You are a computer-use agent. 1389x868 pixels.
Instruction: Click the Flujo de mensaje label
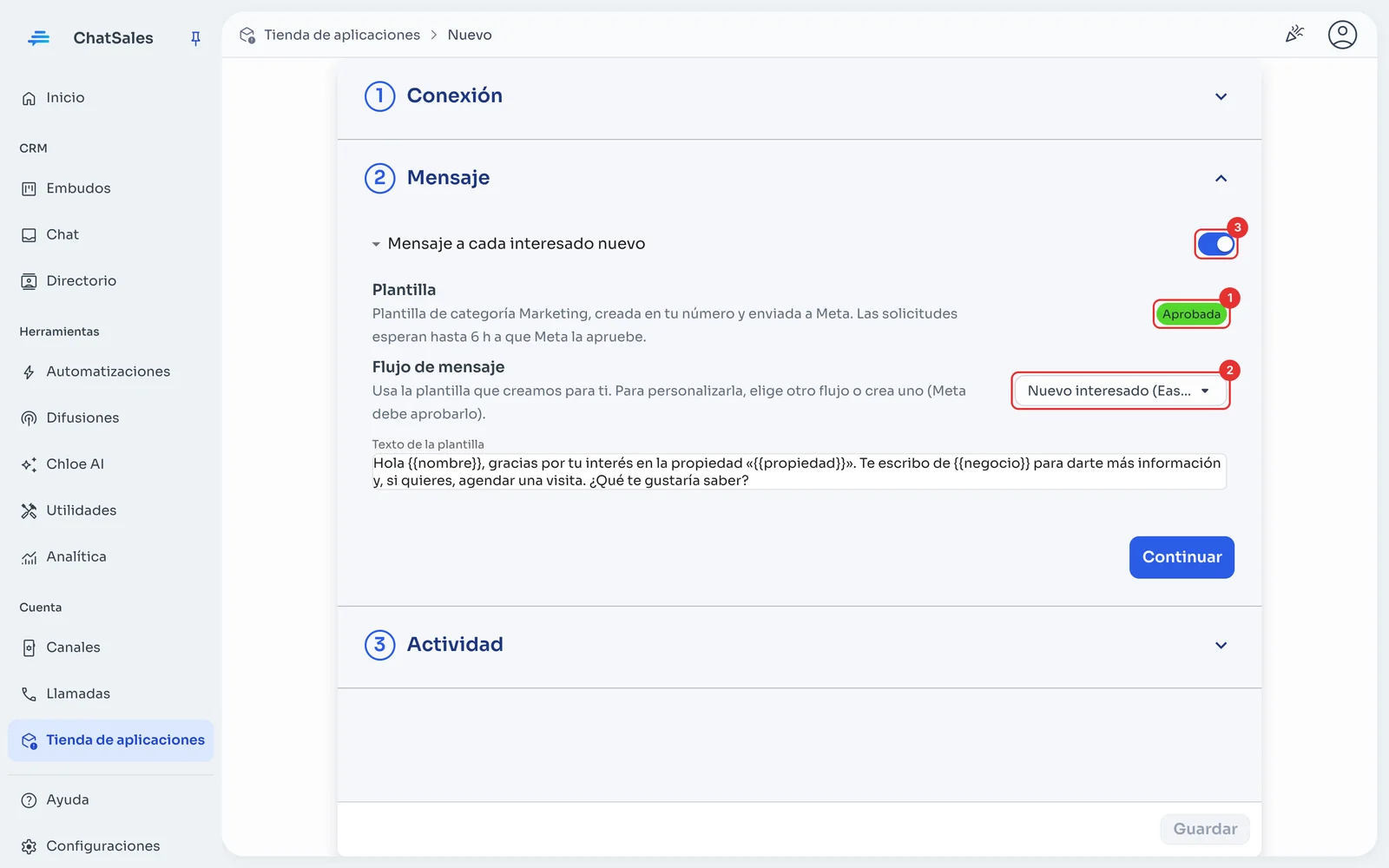[438, 367]
